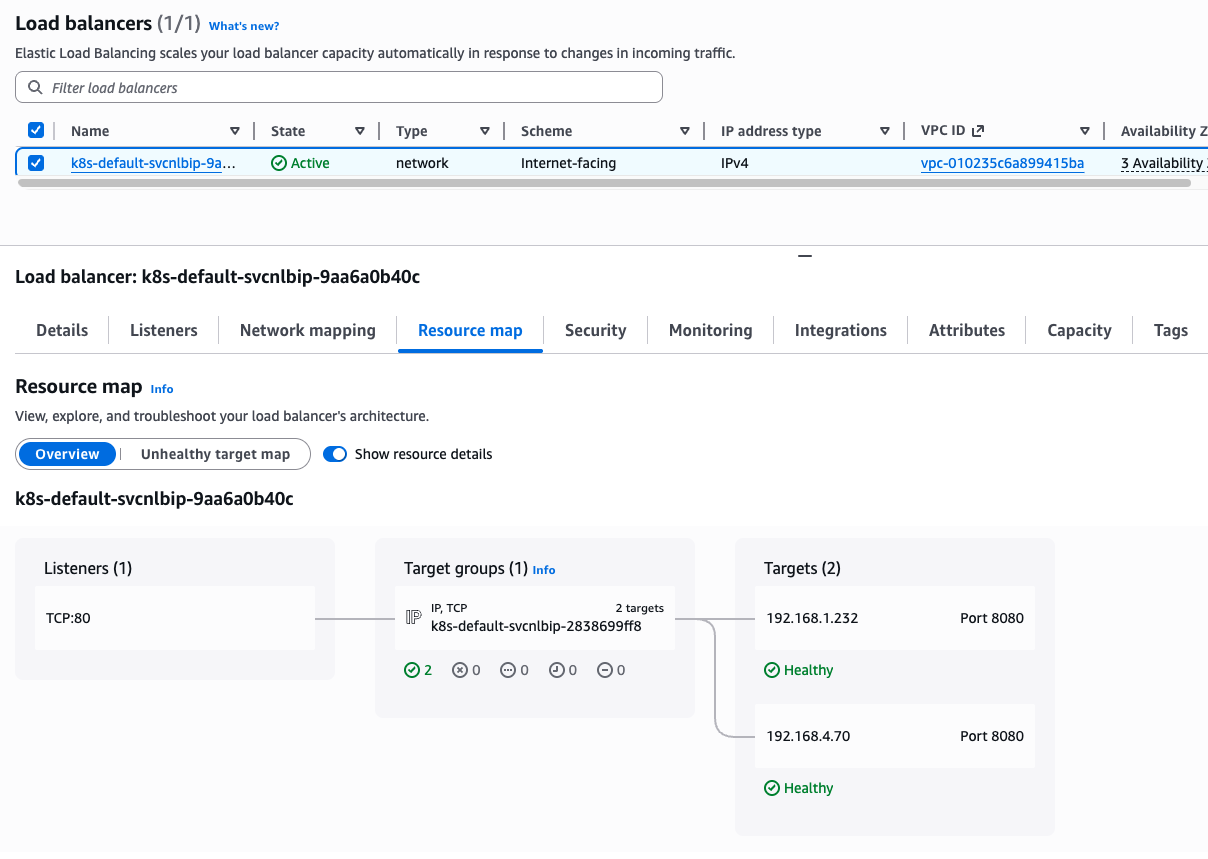Uncheck the k8s-default-svcnlbip row checkbox
The width and height of the screenshot is (1208, 859).
[36, 163]
